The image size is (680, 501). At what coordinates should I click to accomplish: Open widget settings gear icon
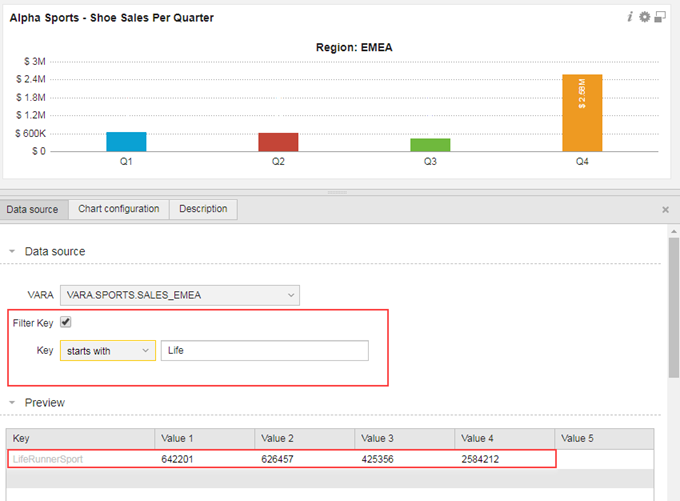645,17
